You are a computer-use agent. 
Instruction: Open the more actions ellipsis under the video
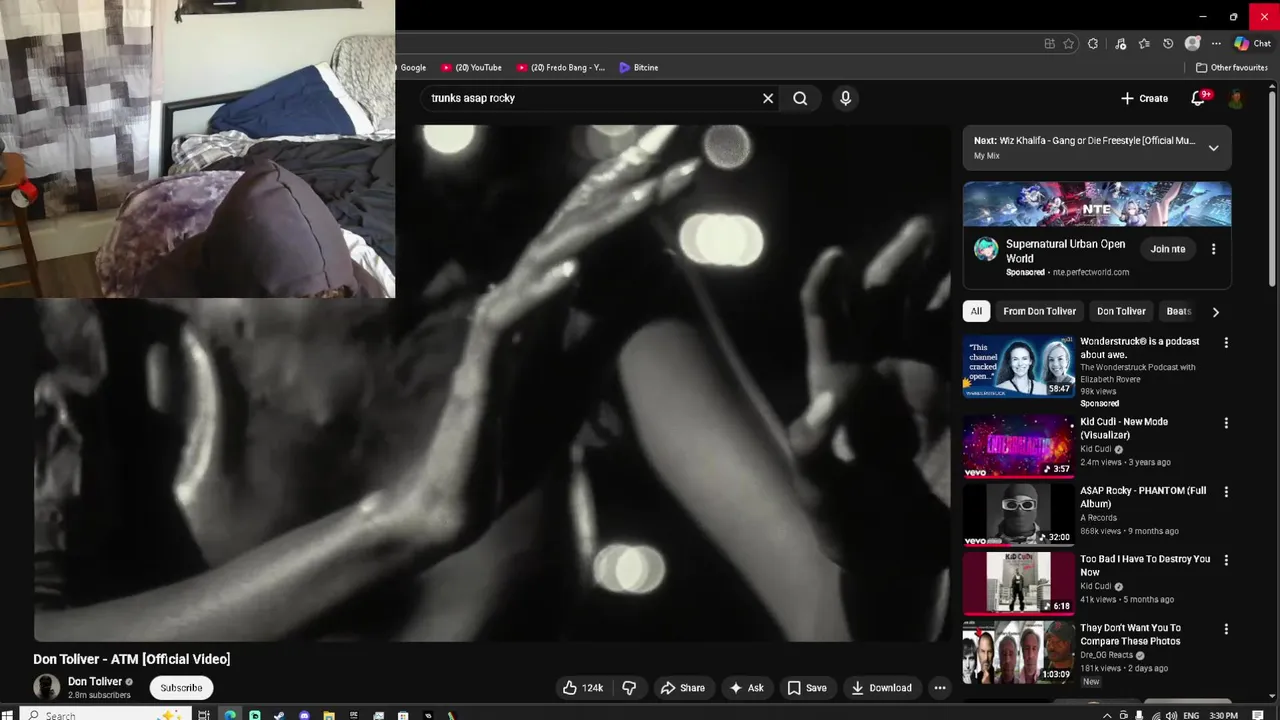(x=939, y=688)
